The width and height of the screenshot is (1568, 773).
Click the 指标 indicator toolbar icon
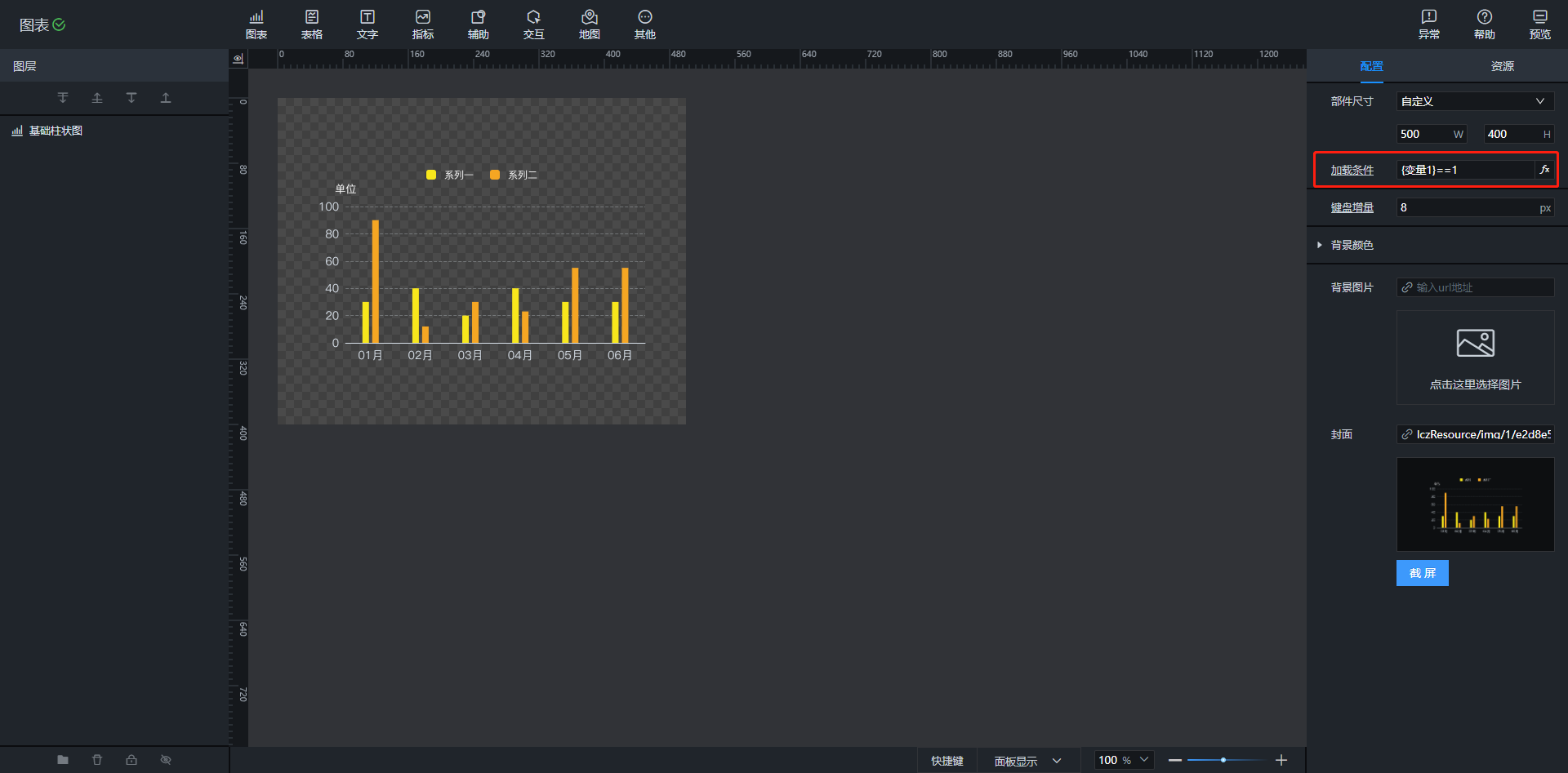tap(422, 24)
